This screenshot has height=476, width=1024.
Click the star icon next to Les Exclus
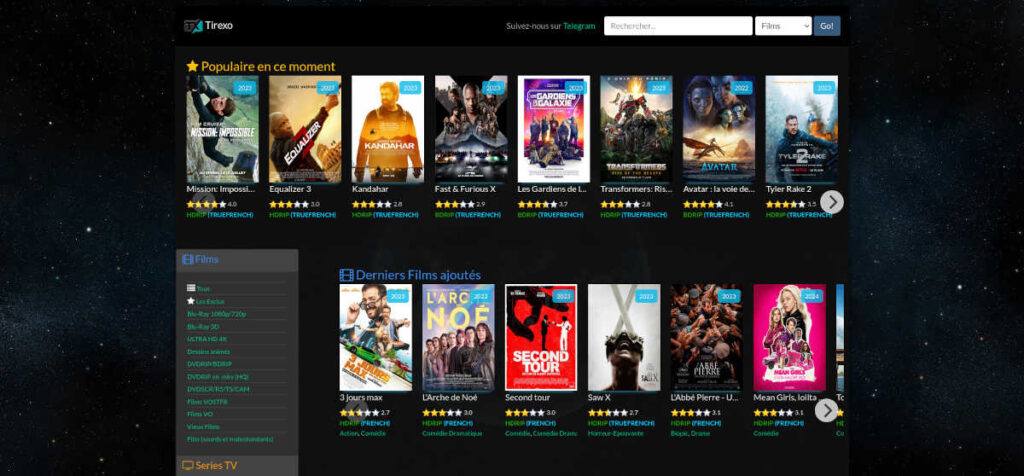[191, 301]
